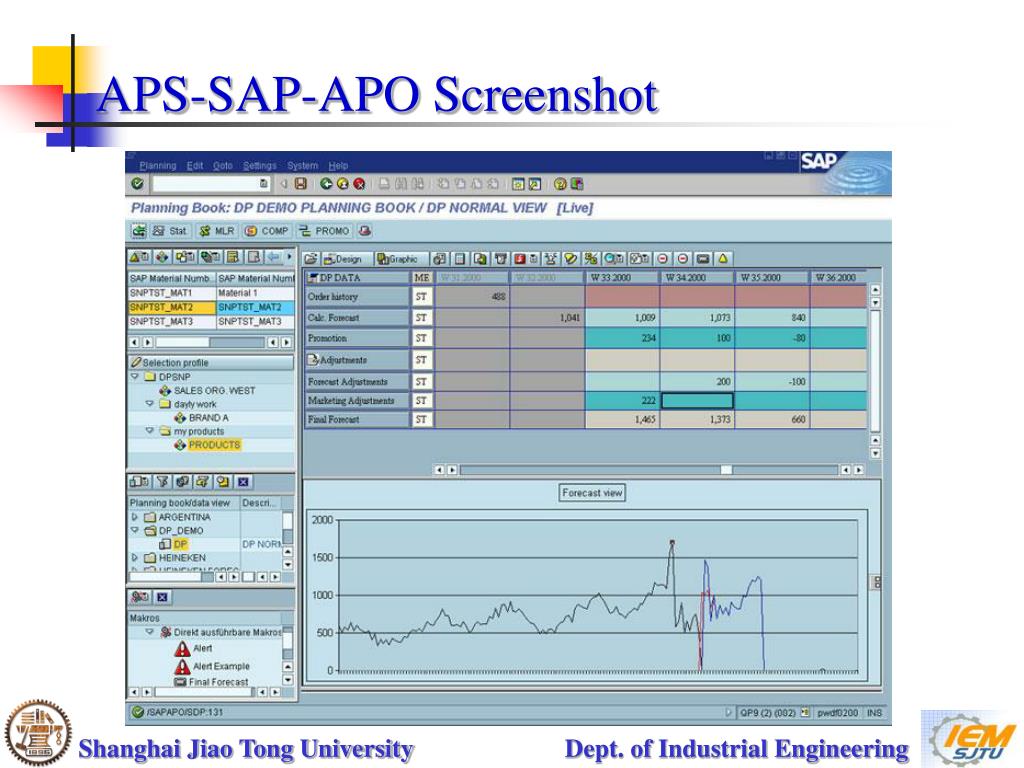Screen dimensions: 1024x768
Task: Click the blue left arrow icon in selector toolbar
Action: pos(273,257)
